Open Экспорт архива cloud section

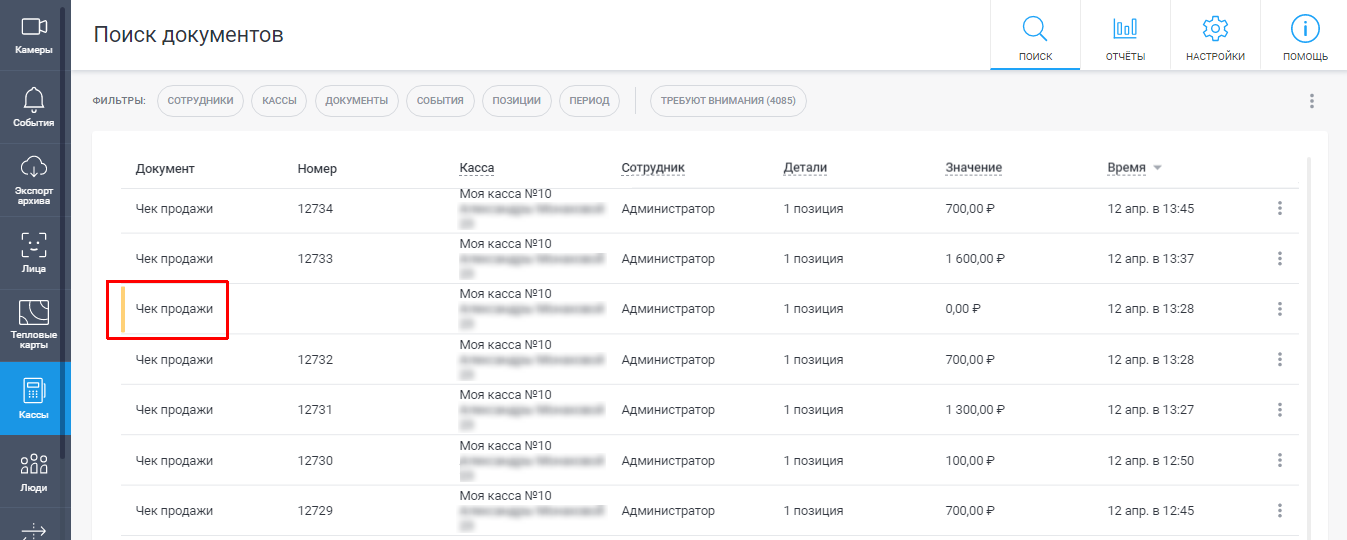(x=35, y=180)
